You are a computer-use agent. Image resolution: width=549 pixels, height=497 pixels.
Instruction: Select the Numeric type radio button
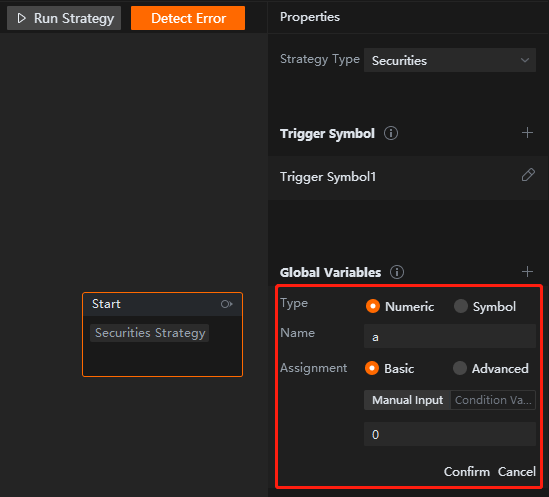pos(373,306)
